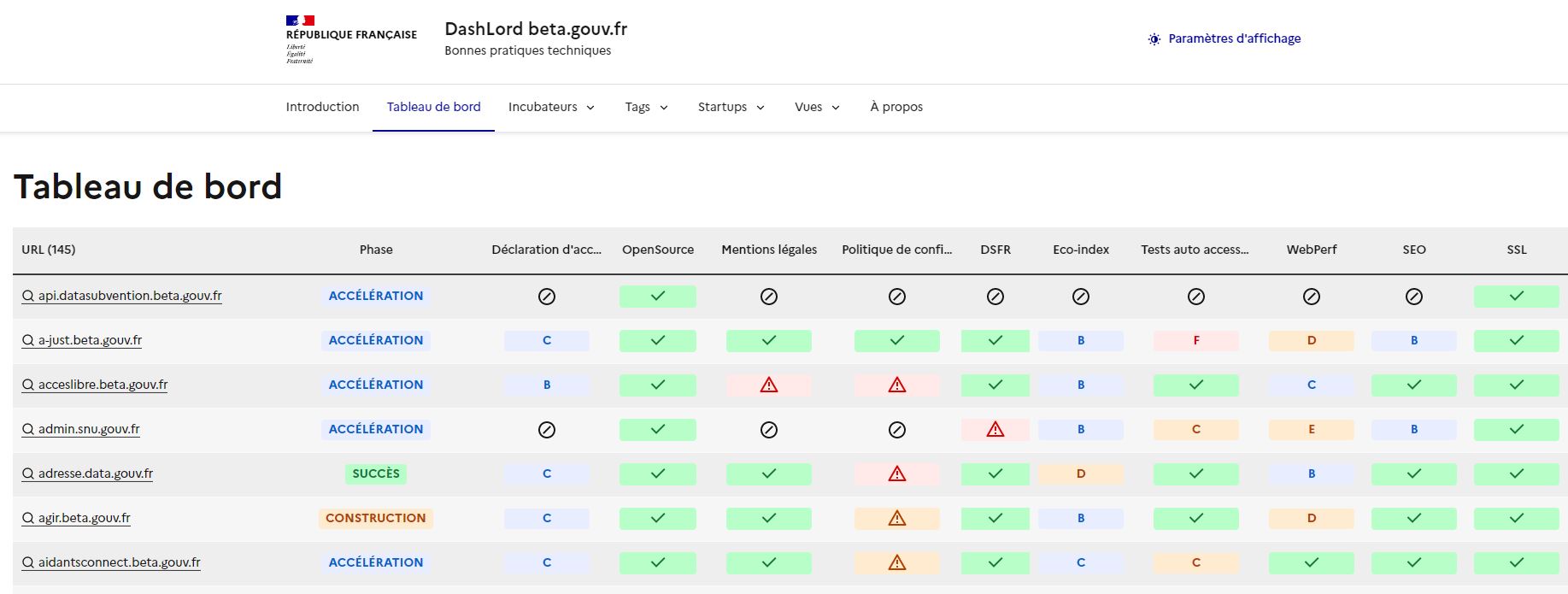Screen dimensions: 1568x594
Task: Click the unavailable Déclaration d'accessibilité icon for admin.snu.gouv.fr
Action: point(547,430)
